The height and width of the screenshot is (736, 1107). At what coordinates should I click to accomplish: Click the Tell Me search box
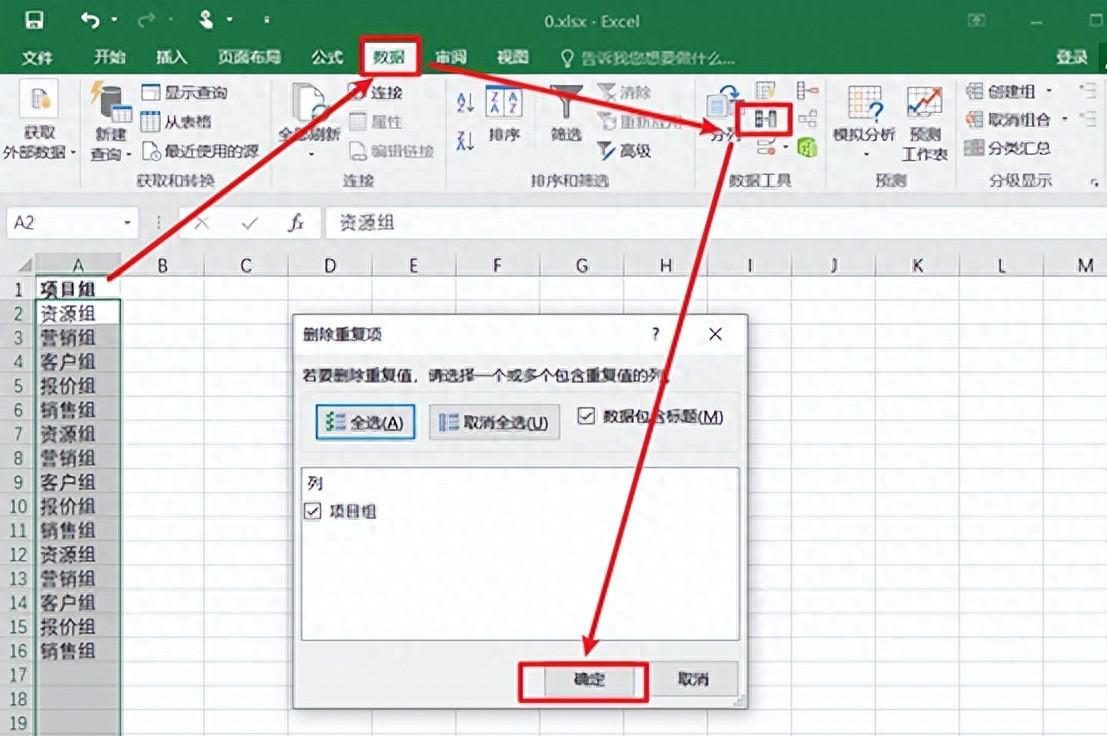[648, 58]
